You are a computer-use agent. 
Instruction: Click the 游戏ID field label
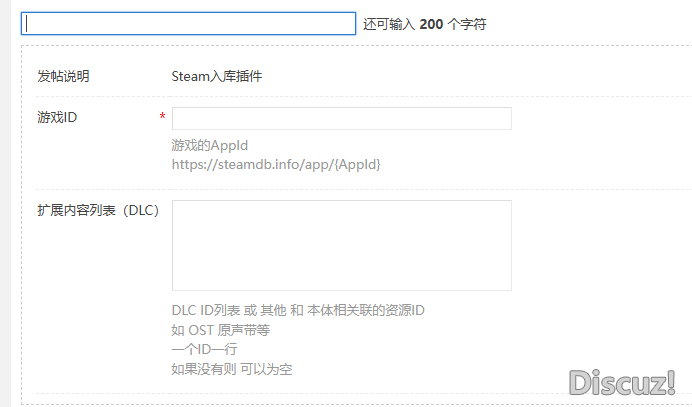57,117
